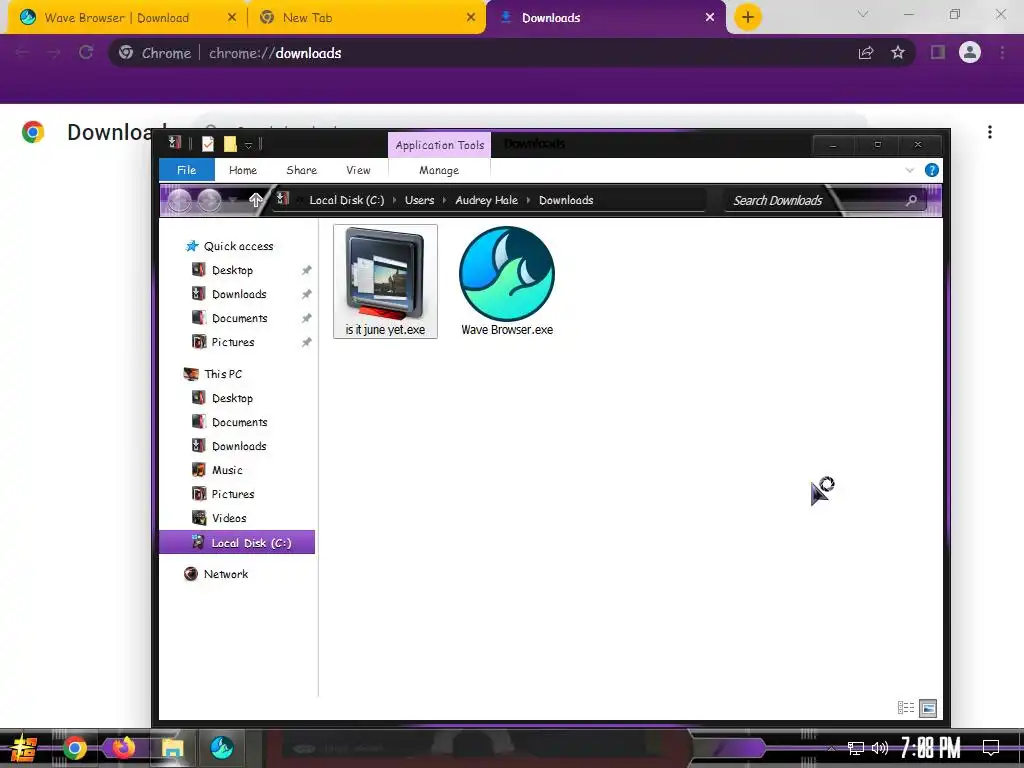Viewport: 1024px width, 768px height.
Task: Click New Folder icon in quick access toolbar
Action: coord(230,144)
